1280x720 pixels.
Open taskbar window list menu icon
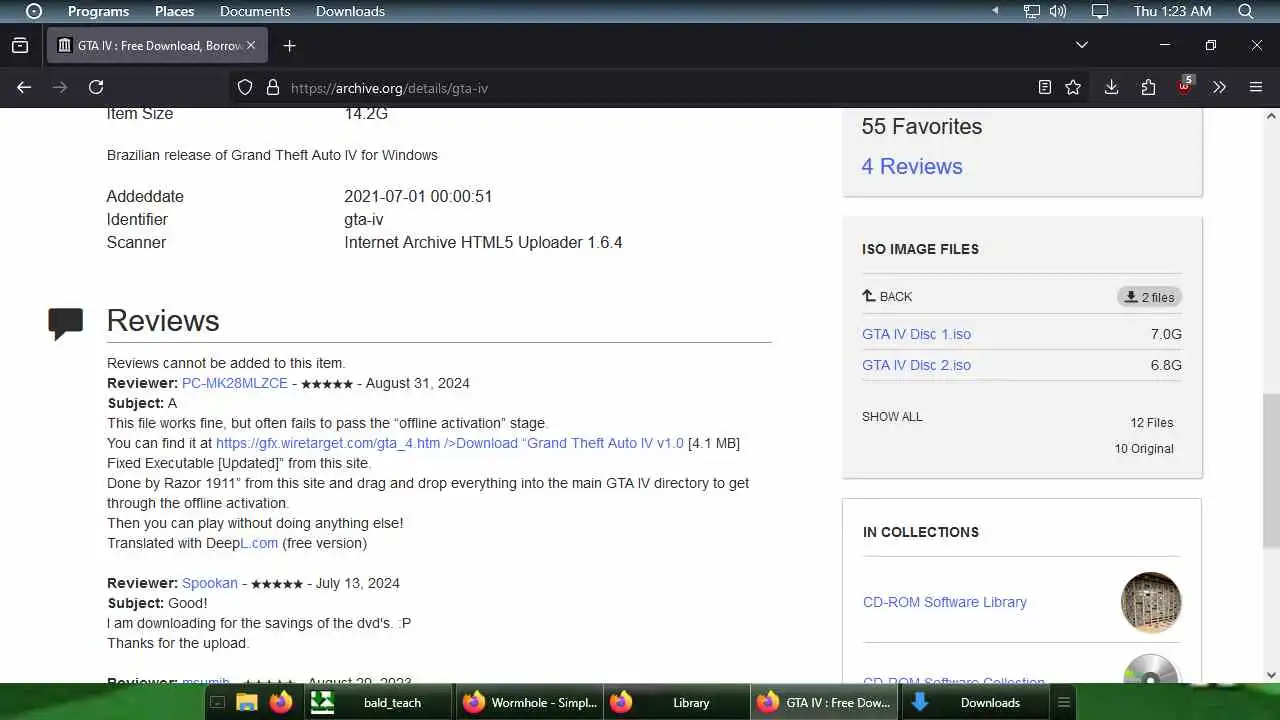tap(1064, 702)
